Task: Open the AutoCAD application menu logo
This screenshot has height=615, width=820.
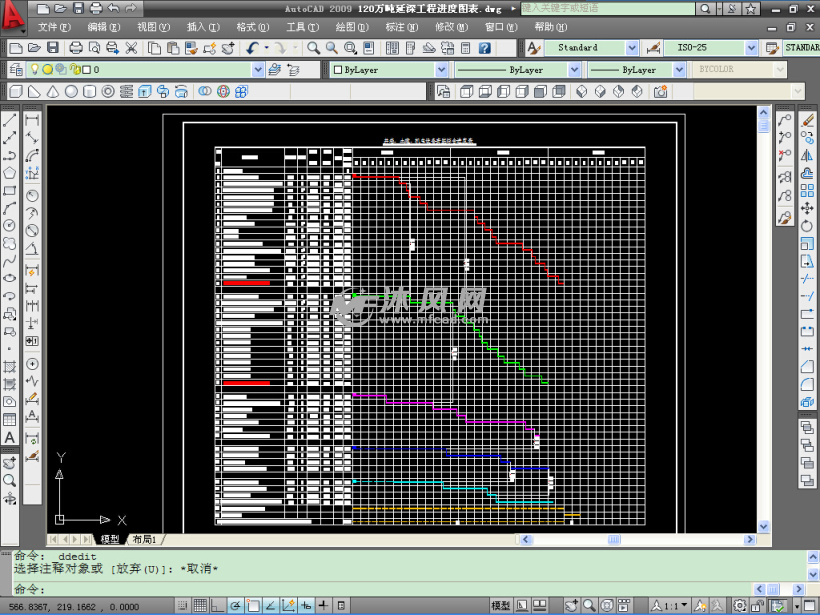Action: [x=14, y=14]
